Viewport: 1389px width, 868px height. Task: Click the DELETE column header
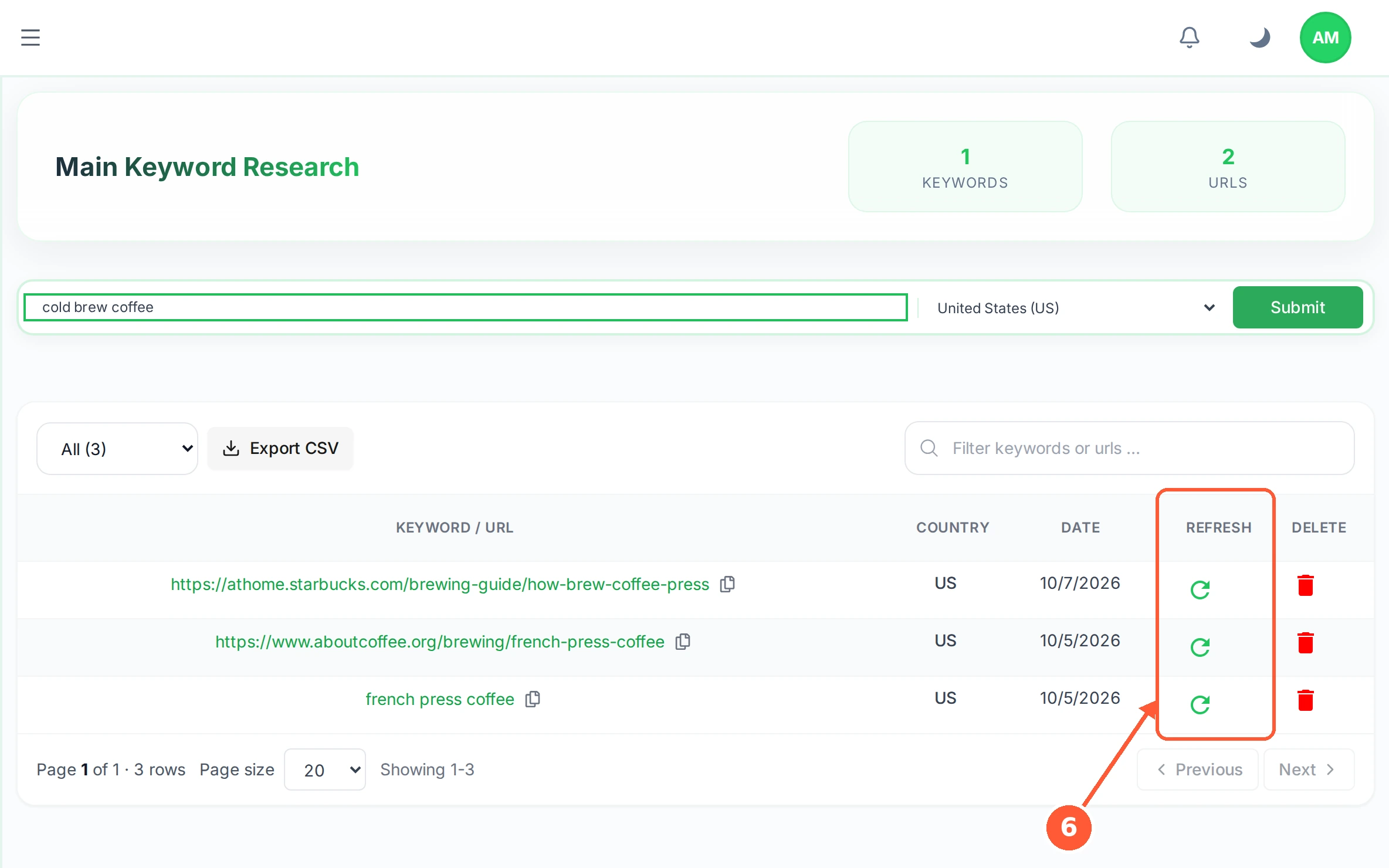pos(1319,527)
